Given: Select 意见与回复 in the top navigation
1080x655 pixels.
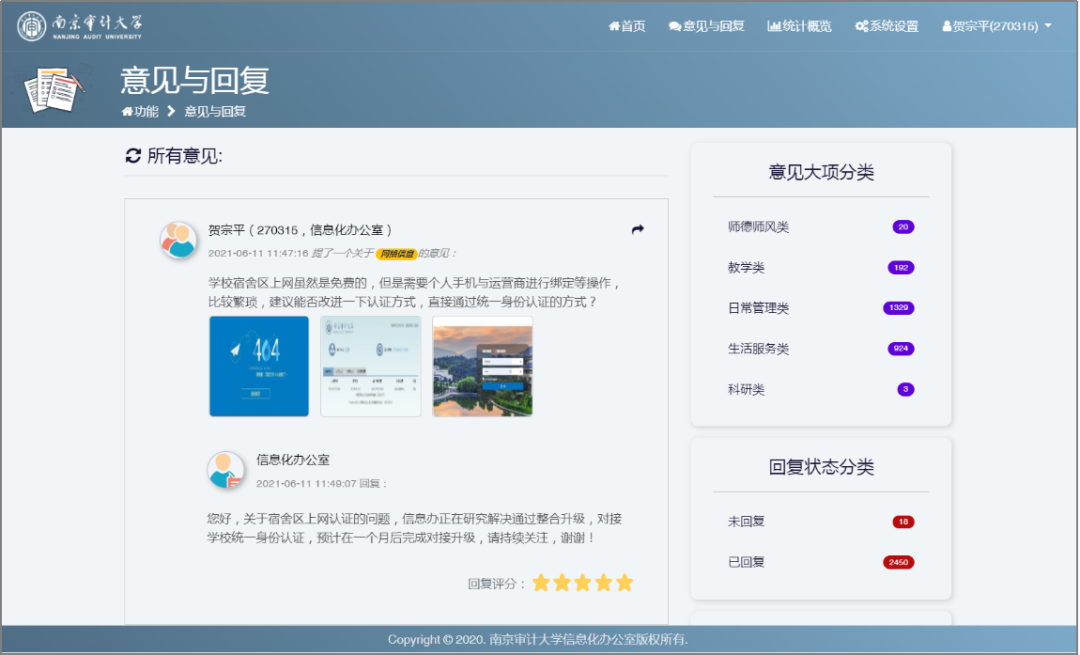Looking at the screenshot, I should (706, 26).
